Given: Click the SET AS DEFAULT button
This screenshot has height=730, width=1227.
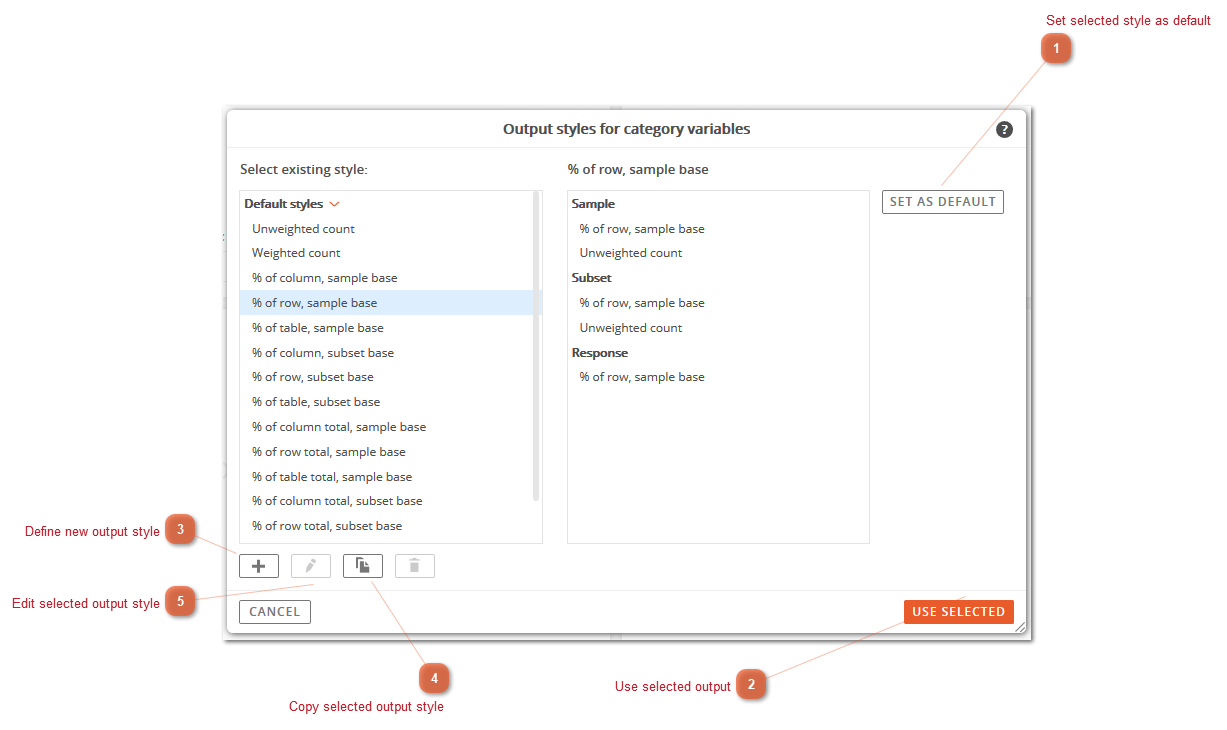Looking at the screenshot, I should click(943, 202).
